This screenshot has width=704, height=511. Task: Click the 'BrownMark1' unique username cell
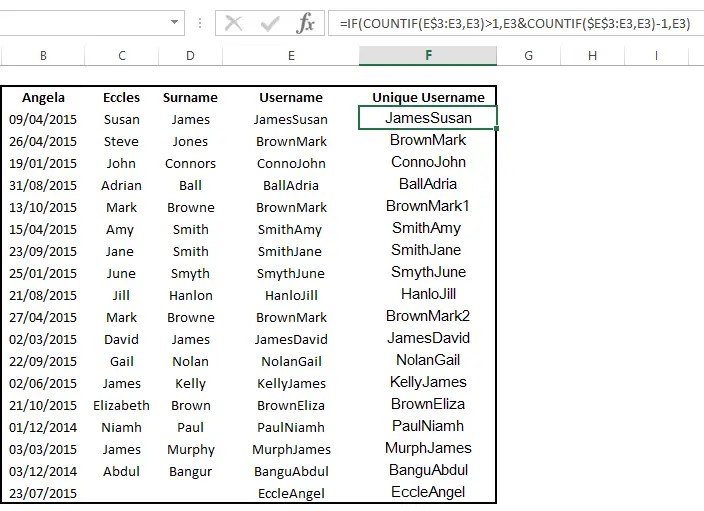pos(428,206)
